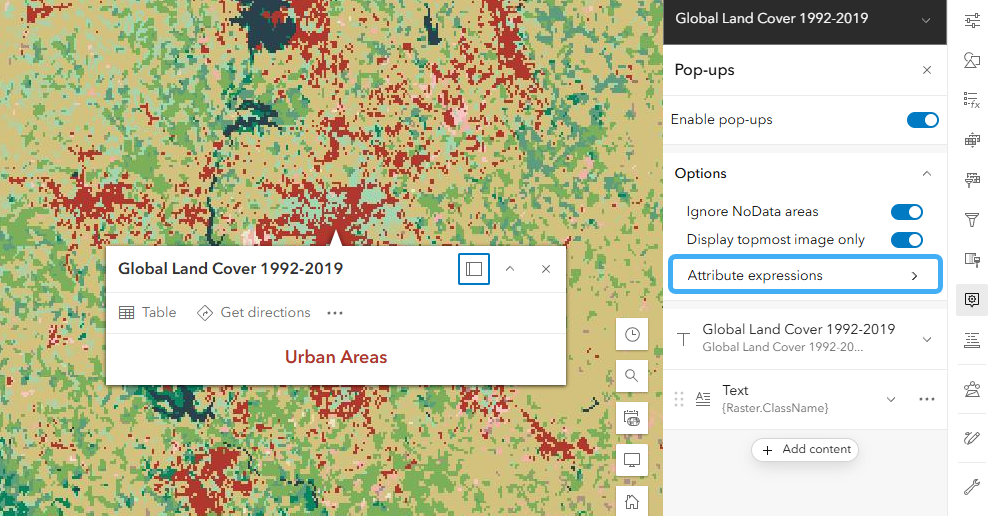This screenshot has width=993, height=516.
Task: Click the {Raster.ClassName} text label
Action: point(775,408)
